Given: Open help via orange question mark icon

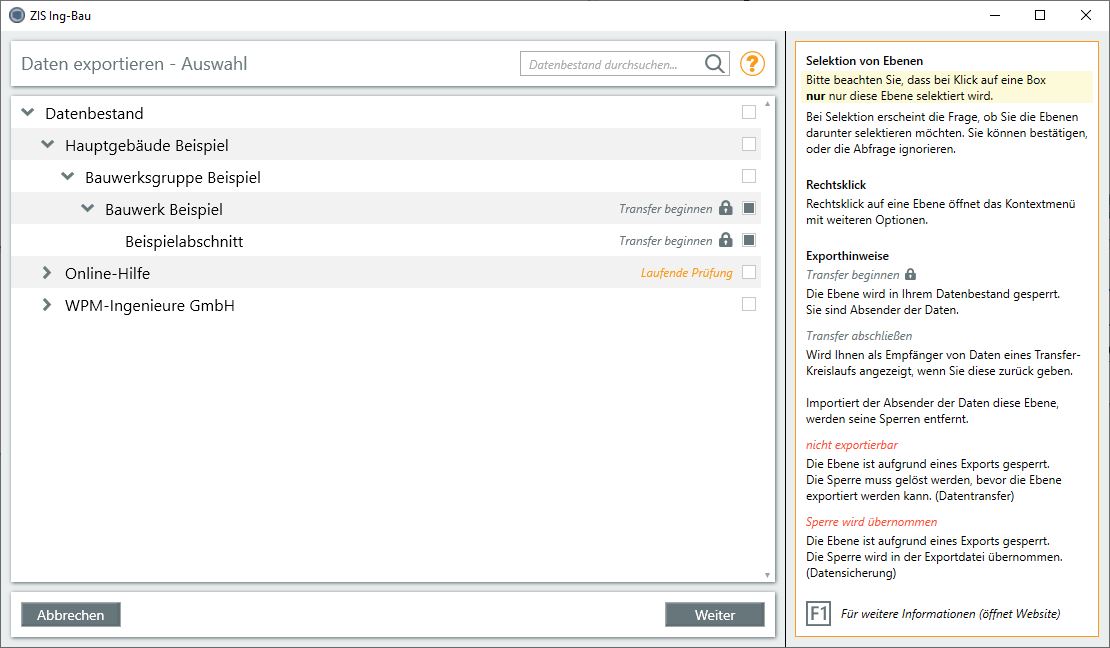Looking at the screenshot, I should 752,64.
